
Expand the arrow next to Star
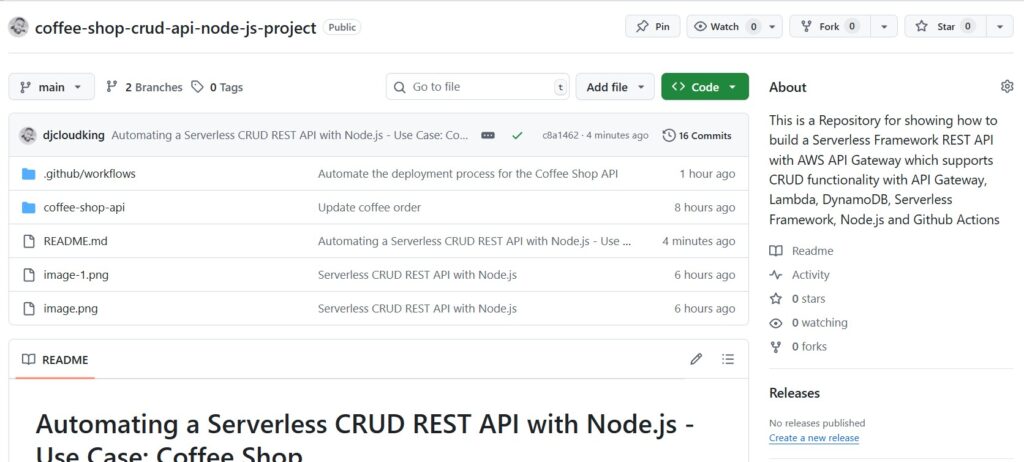point(1000,27)
